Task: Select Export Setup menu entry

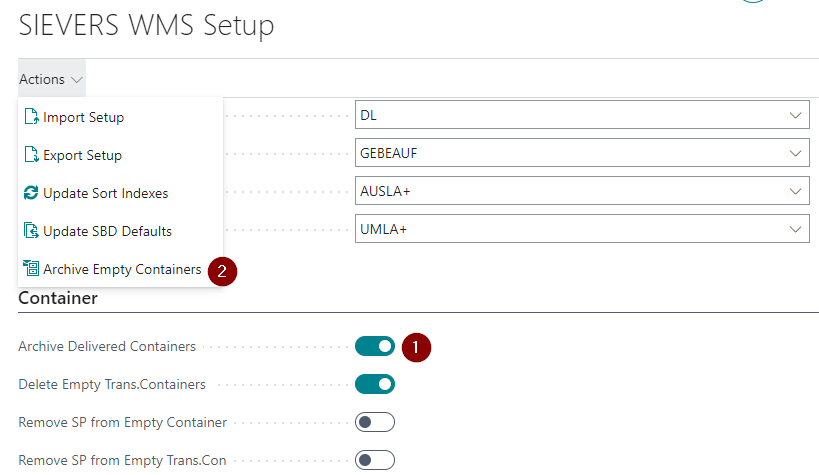Action: (x=82, y=155)
